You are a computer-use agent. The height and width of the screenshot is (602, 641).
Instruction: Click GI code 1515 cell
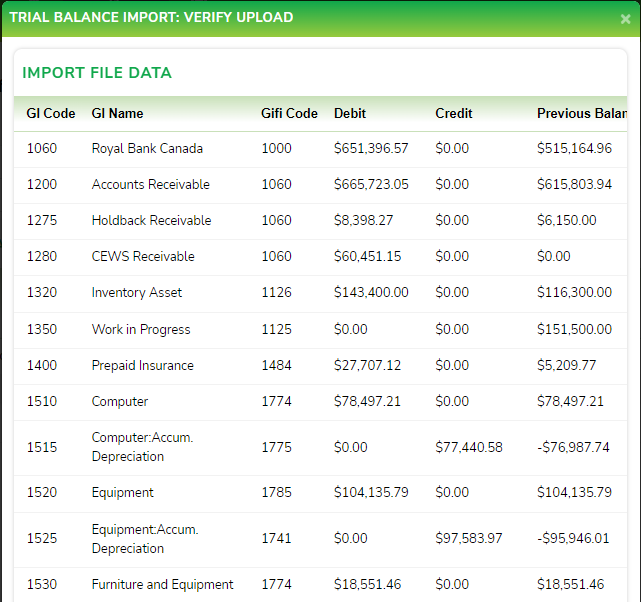pyautogui.click(x=42, y=447)
